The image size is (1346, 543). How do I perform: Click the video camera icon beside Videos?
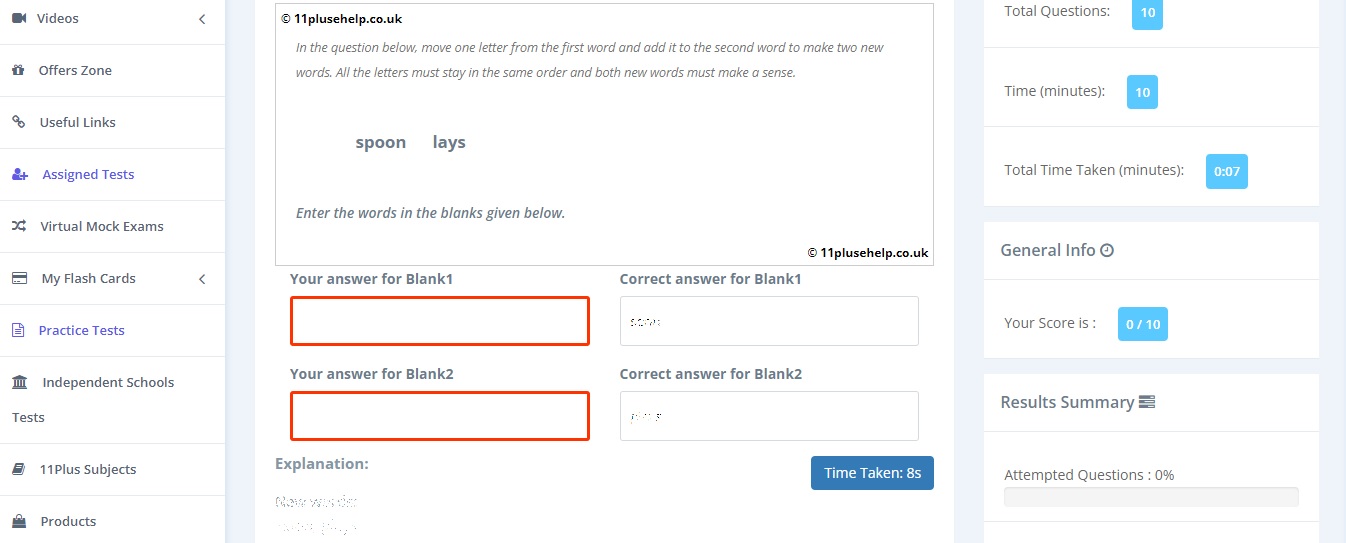coord(18,18)
